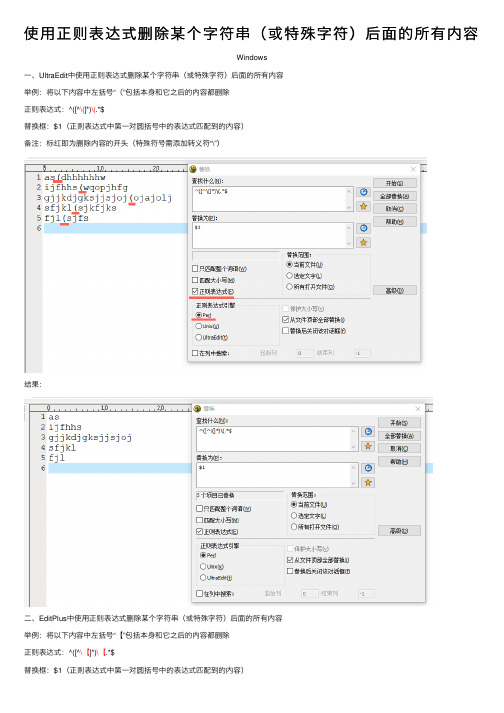Select UltraEdit regex engine in first dialog
Viewport: 504px width, 713px height.
[199, 337]
